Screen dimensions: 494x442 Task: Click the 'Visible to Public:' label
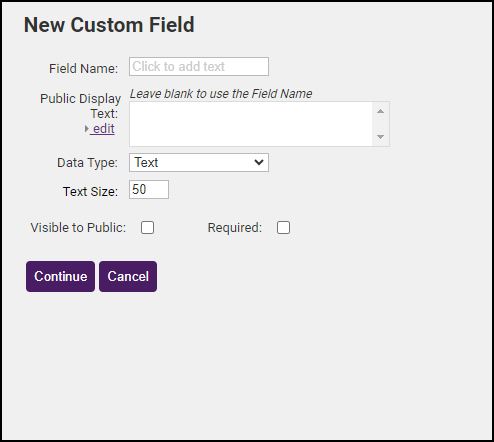78,228
